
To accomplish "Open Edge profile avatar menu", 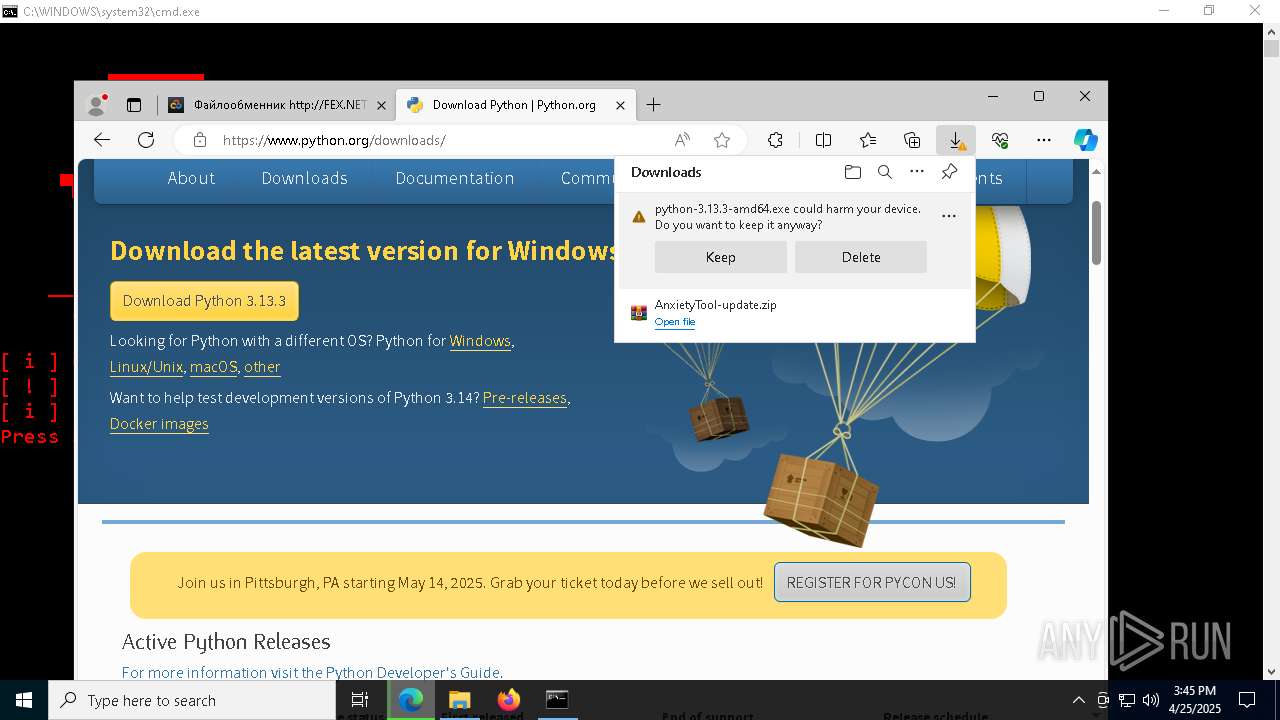I will [97, 104].
